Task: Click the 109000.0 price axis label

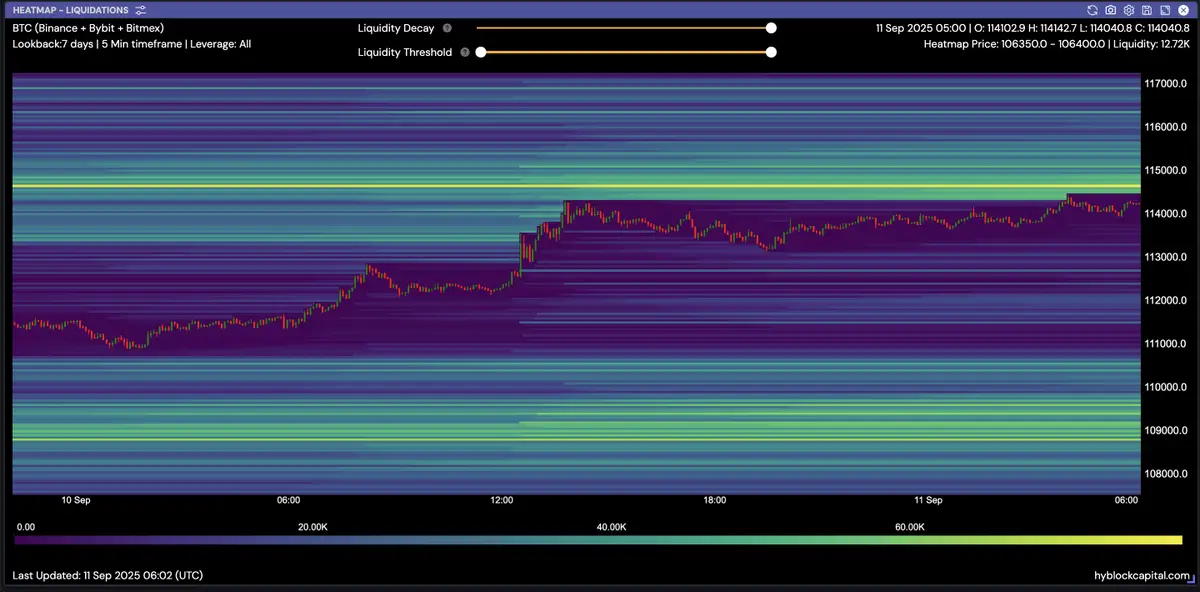Action: [1164, 431]
